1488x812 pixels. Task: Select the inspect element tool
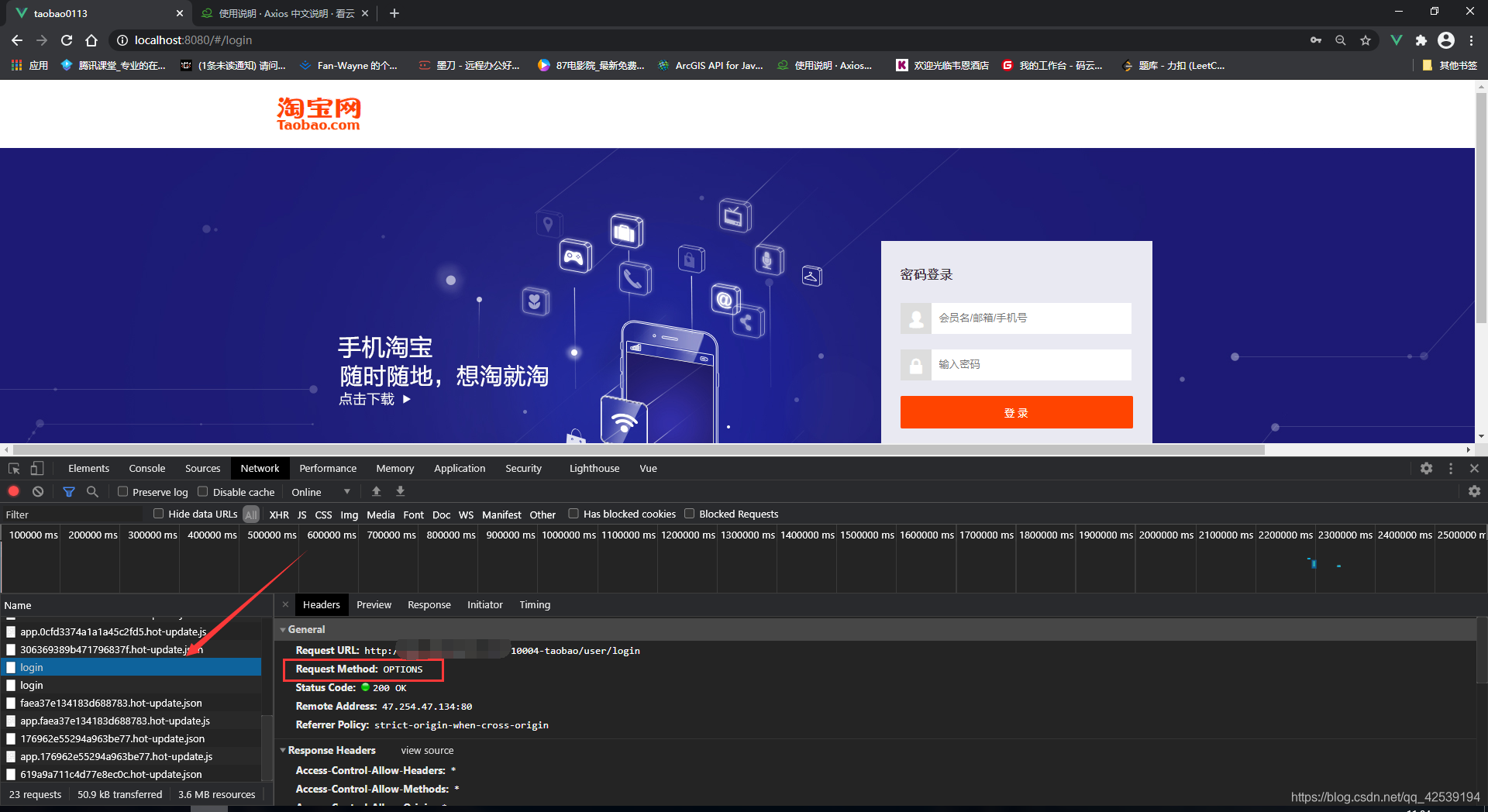coord(13,468)
